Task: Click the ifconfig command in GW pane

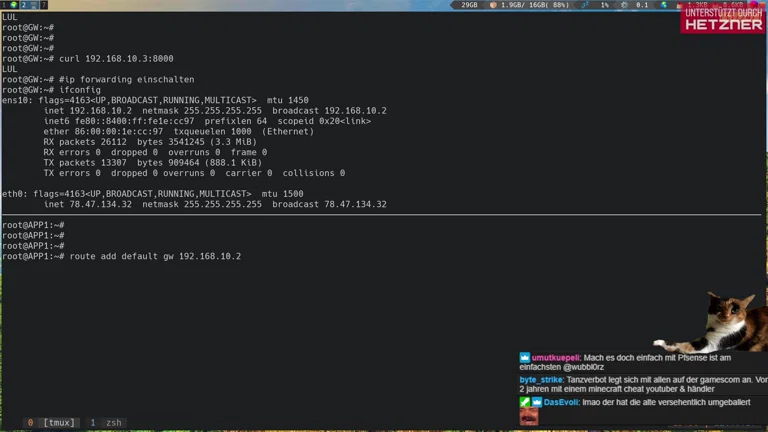Action: [x=80, y=90]
